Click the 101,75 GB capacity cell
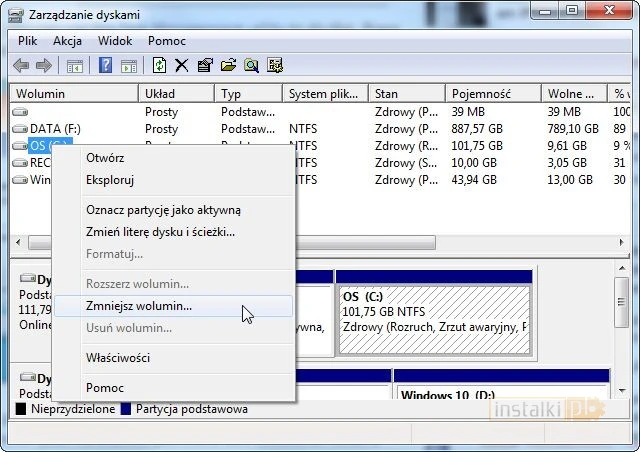 point(477,146)
